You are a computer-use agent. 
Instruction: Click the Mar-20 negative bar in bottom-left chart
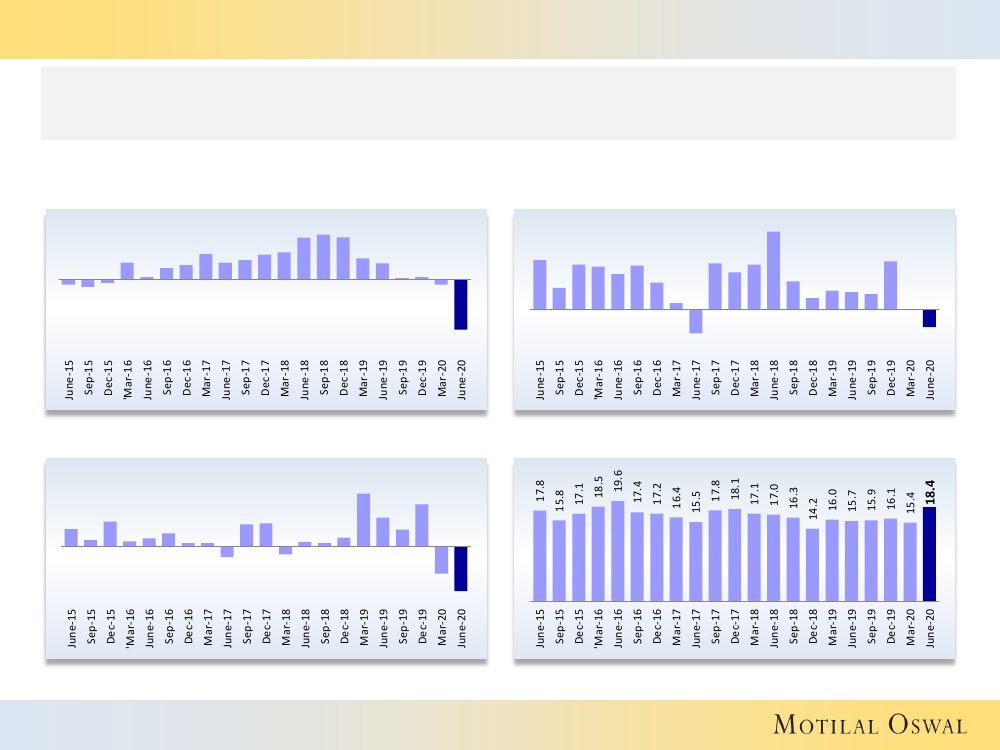click(x=441, y=559)
